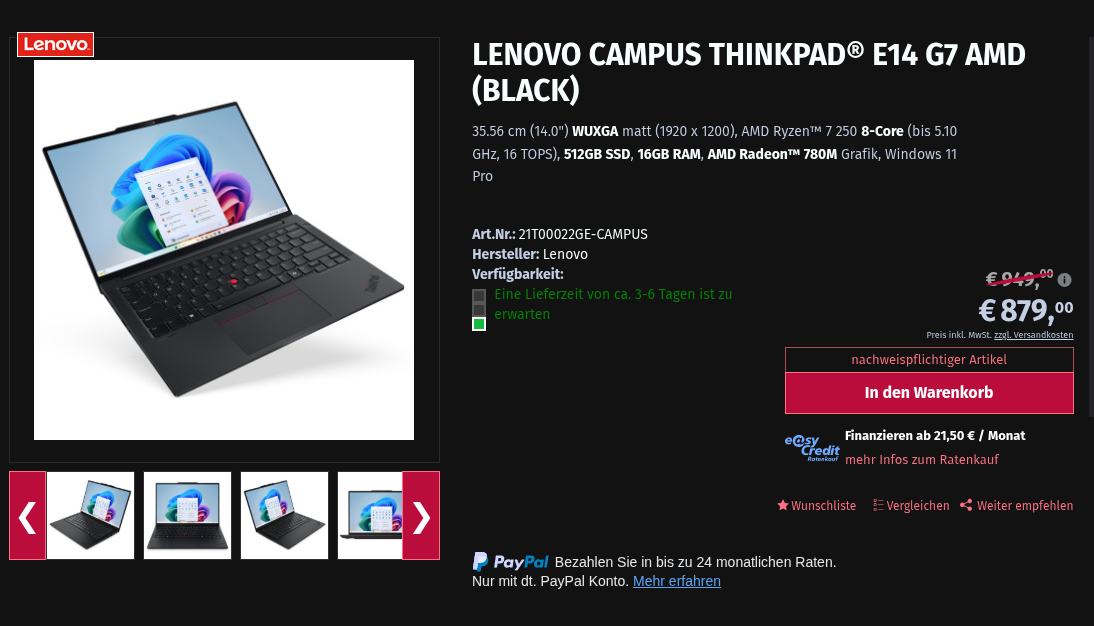Select the second front-view laptop thumbnail
This screenshot has width=1094, height=626.
(187, 516)
